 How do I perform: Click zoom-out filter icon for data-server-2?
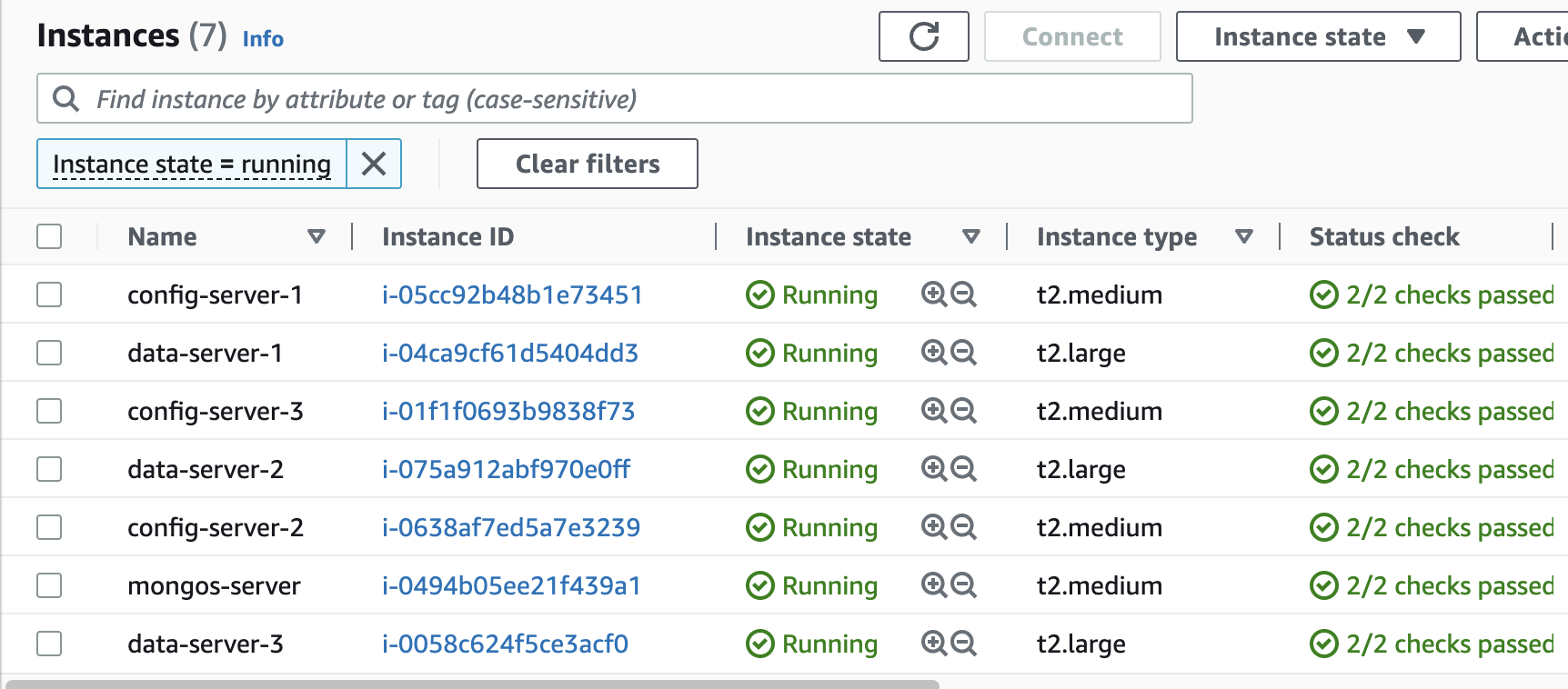coord(963,468)
